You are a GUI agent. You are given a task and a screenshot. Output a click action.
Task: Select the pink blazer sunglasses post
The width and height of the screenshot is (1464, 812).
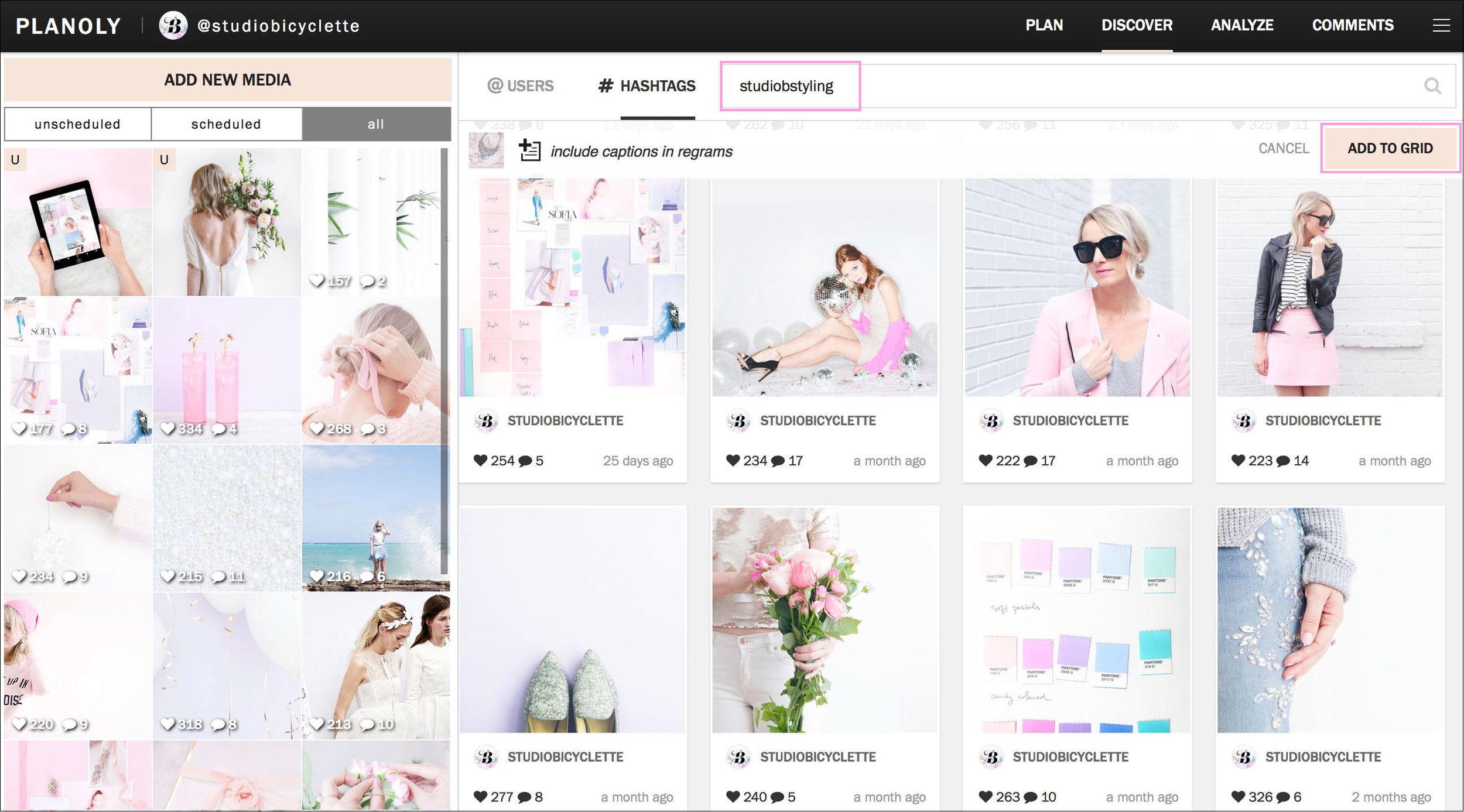[x=1078, y=287]
